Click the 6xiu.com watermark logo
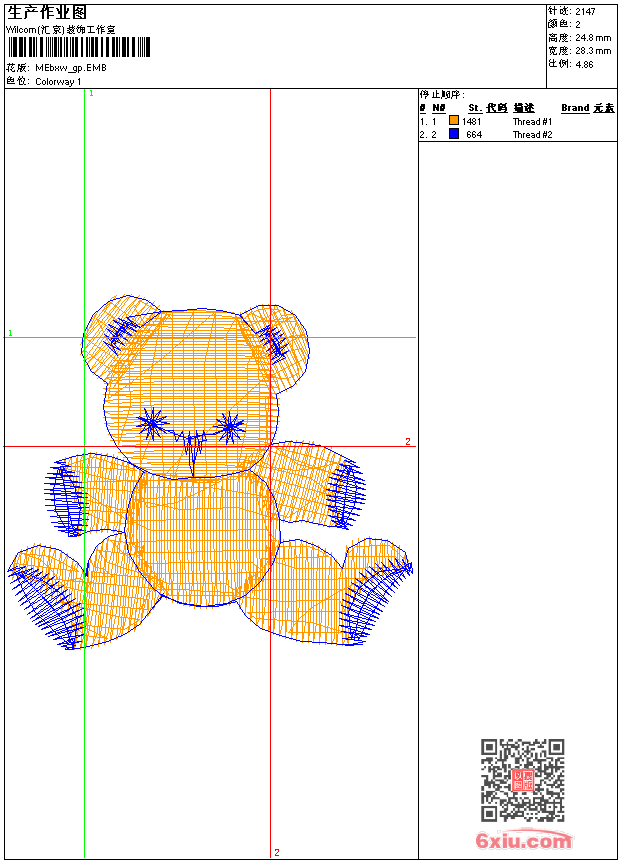Image resolution: width=620 pixels, height=860 pixels. pyautogui.click(x=524, y=842)
